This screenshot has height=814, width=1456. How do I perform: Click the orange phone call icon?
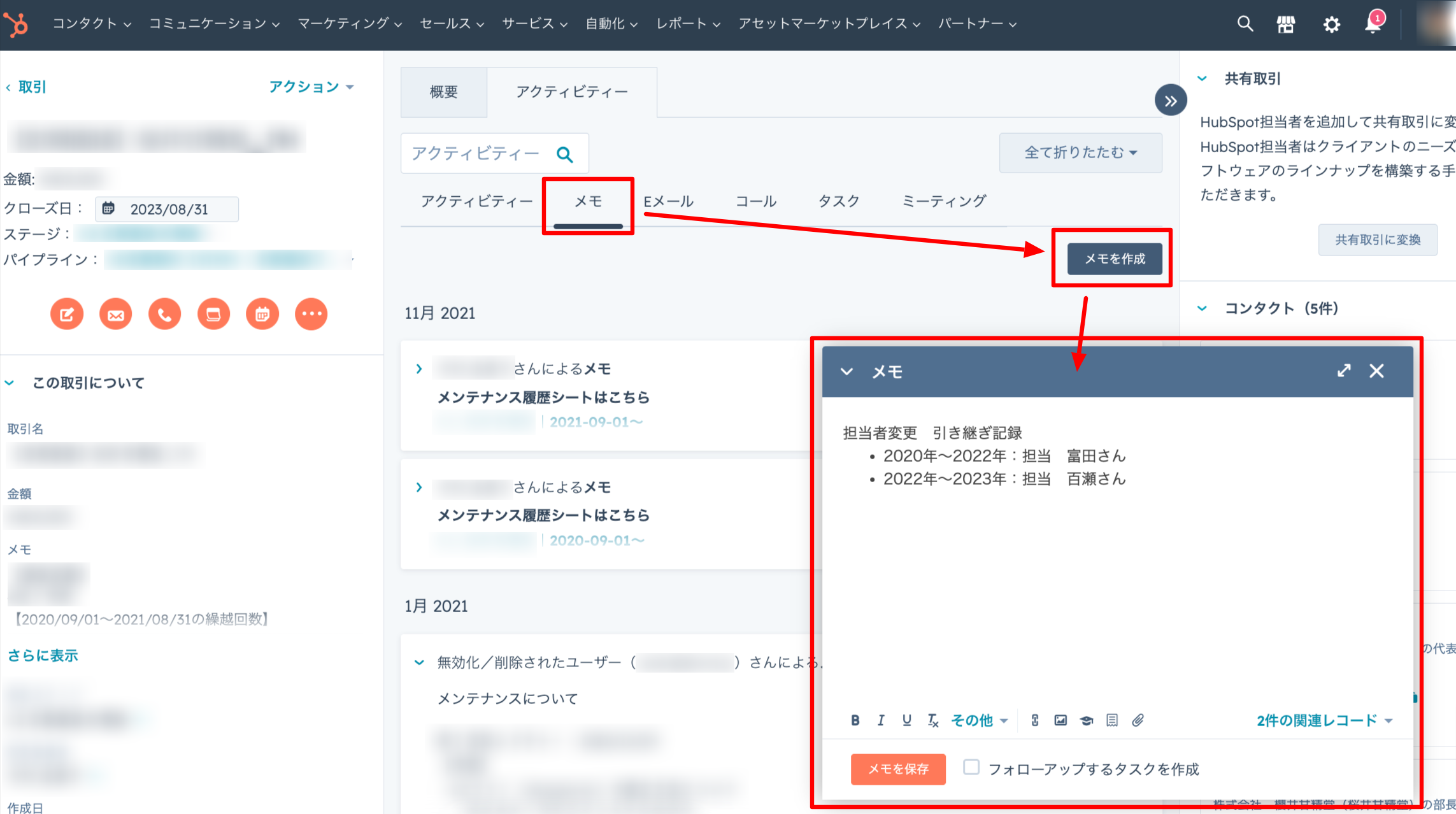[x=164, y=314]
